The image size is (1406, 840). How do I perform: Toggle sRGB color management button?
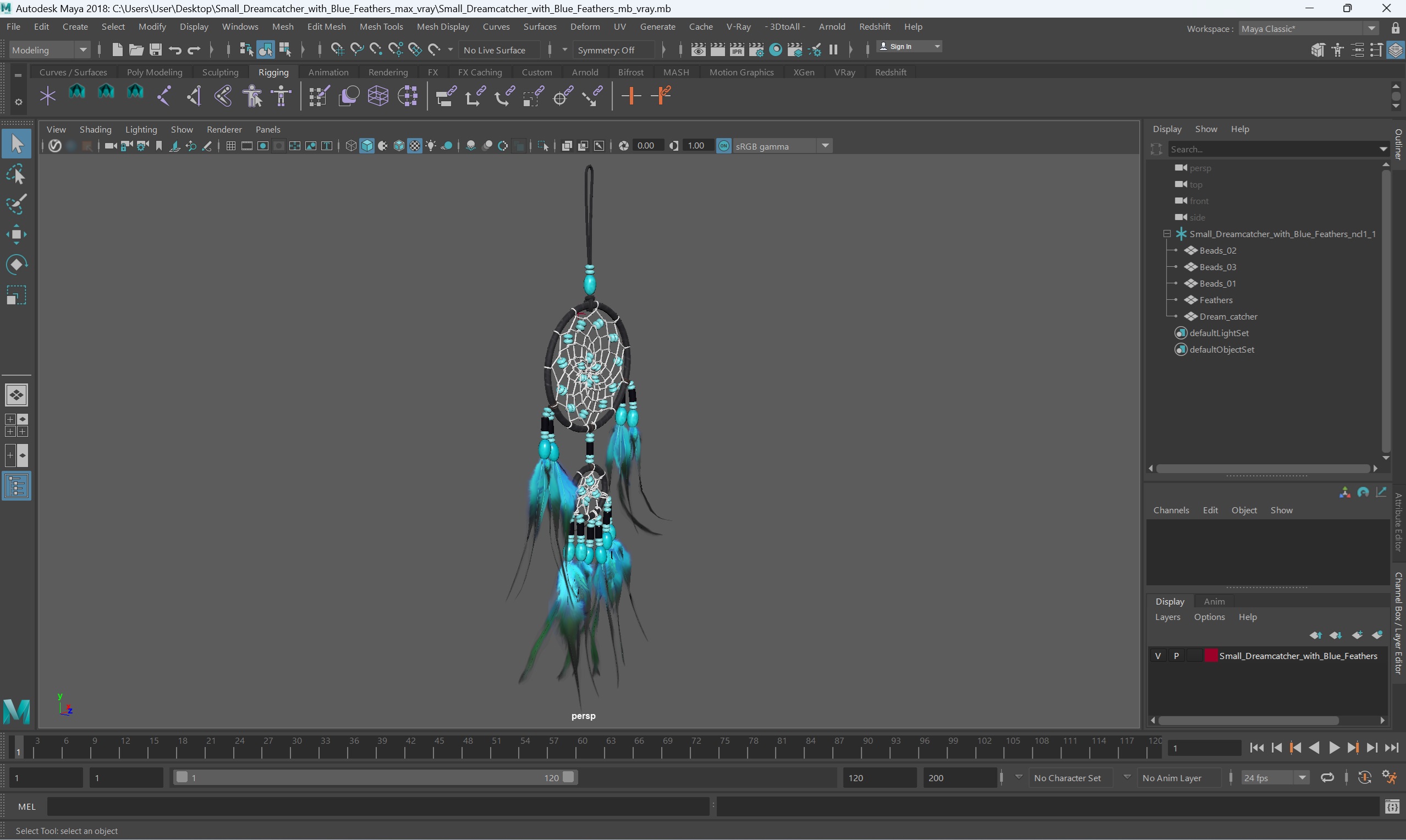click(724, 146)
